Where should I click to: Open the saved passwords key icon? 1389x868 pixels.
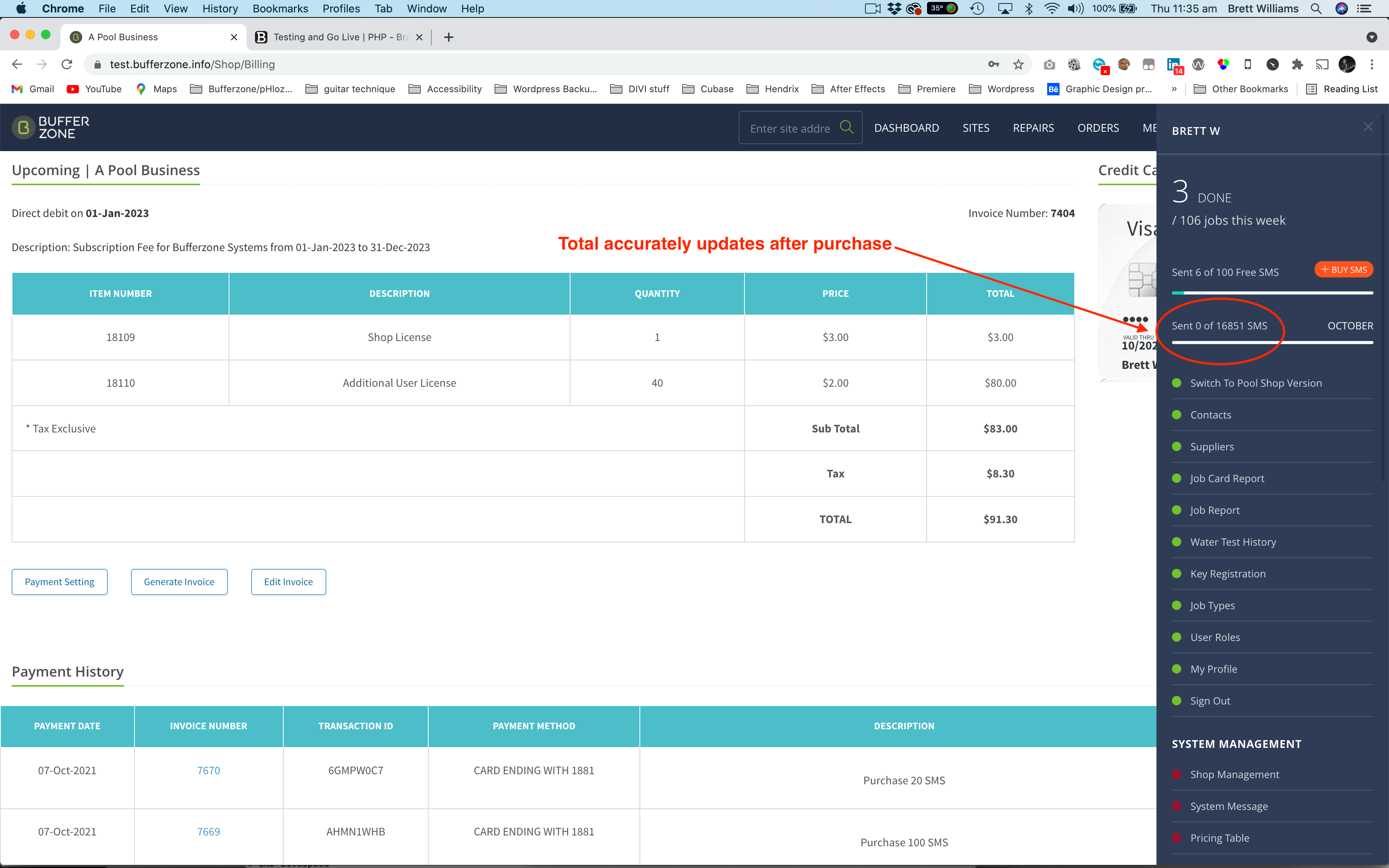coord(994,64)
